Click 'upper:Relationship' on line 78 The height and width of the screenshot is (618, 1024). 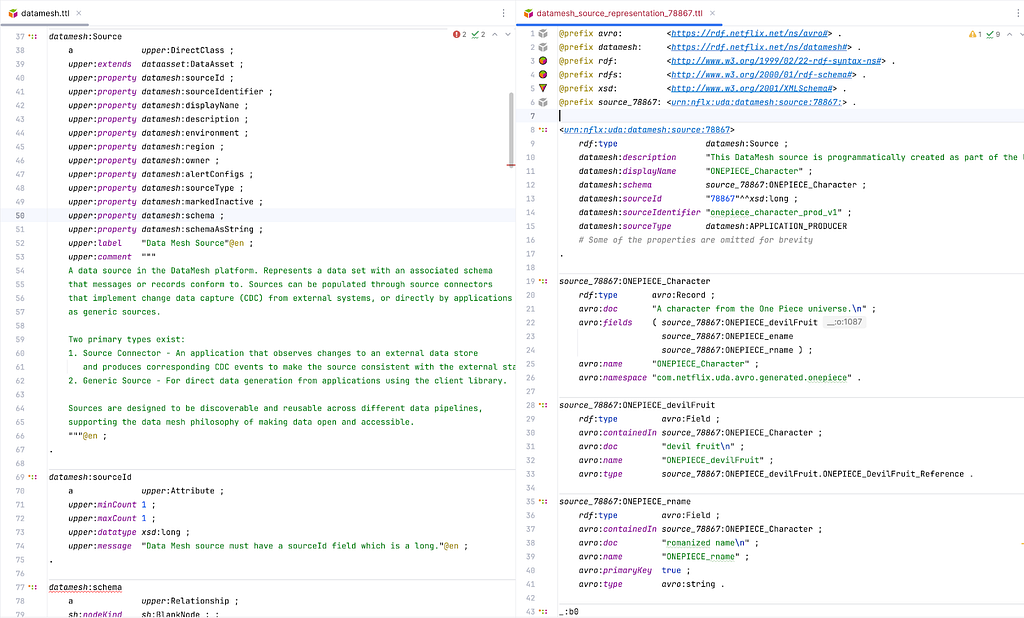(185, 601)
